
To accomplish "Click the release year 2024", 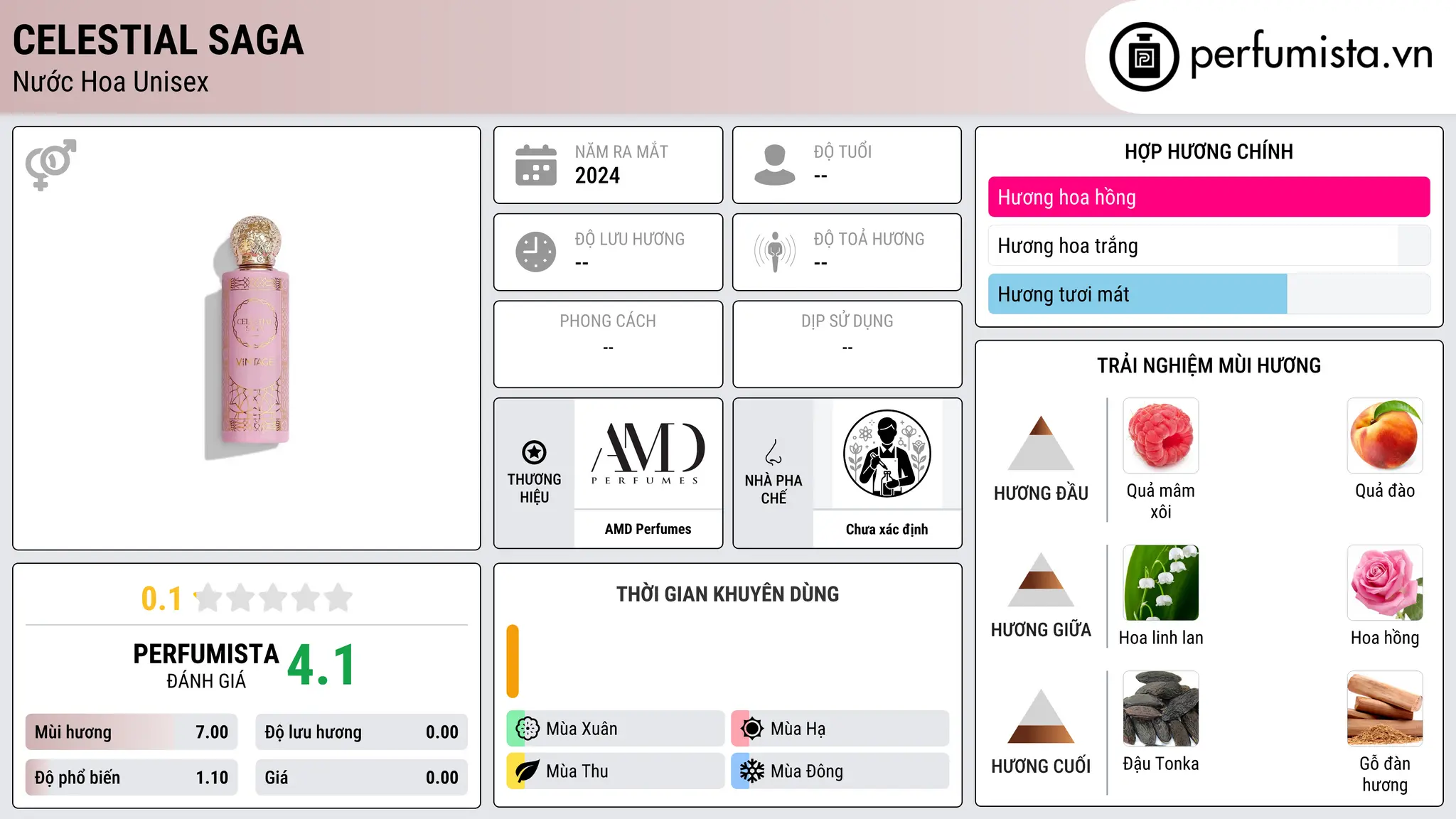I will [x=597, y=176].
